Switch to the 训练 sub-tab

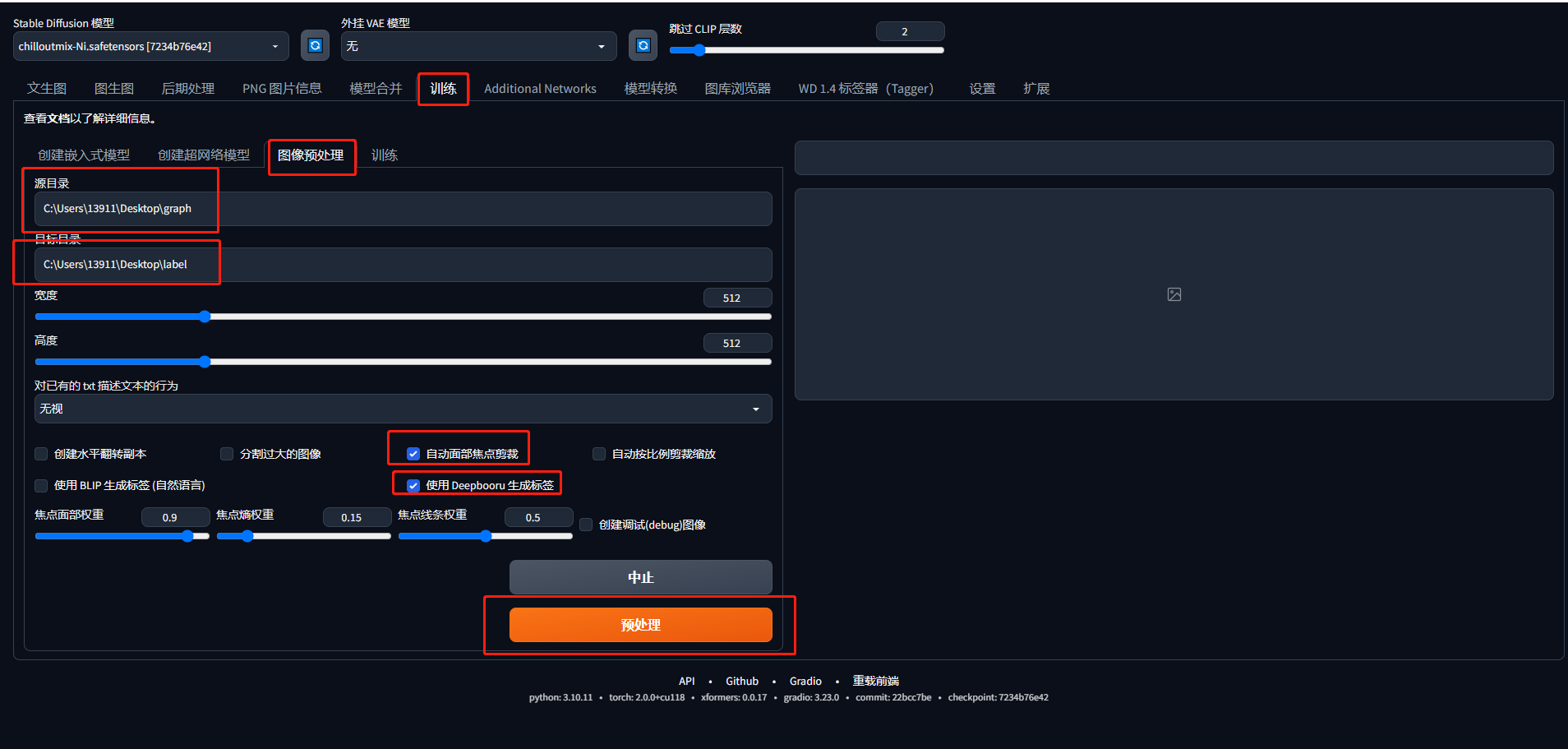tap(385, 155)
